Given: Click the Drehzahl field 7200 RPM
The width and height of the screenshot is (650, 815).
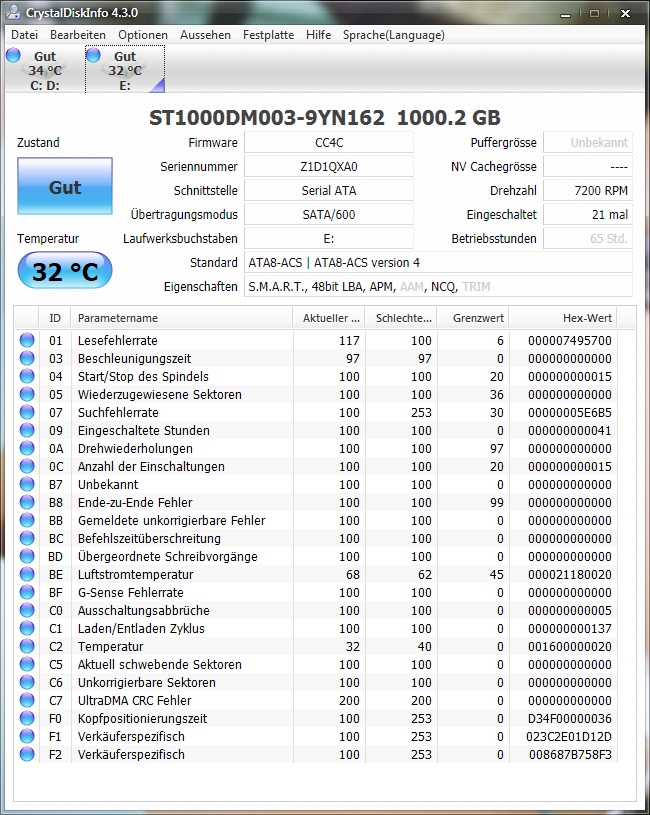Looking at the screenshot, I should [x=588, y=190].
